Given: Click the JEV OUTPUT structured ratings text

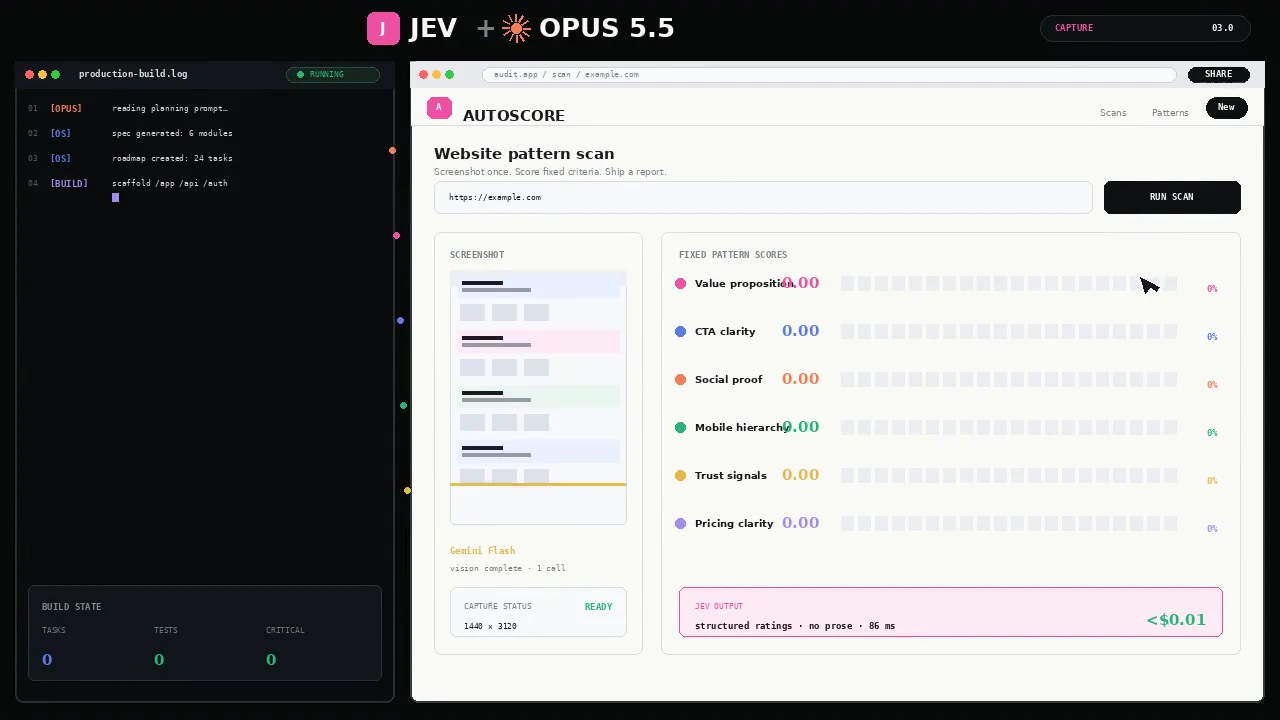Looking at the screenshot, I should click(x=795, y=626).
